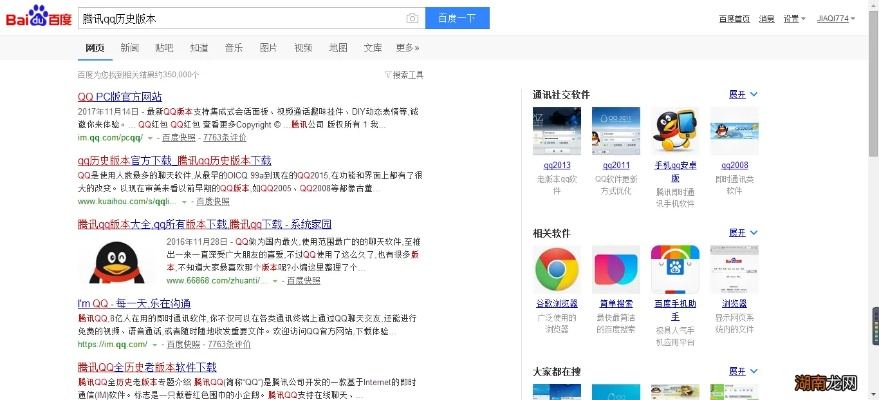Screen dimensions: 879x400
Task: Open dropdown arrow next to www.kuaihou.com link
Action: tap(184, 202)
